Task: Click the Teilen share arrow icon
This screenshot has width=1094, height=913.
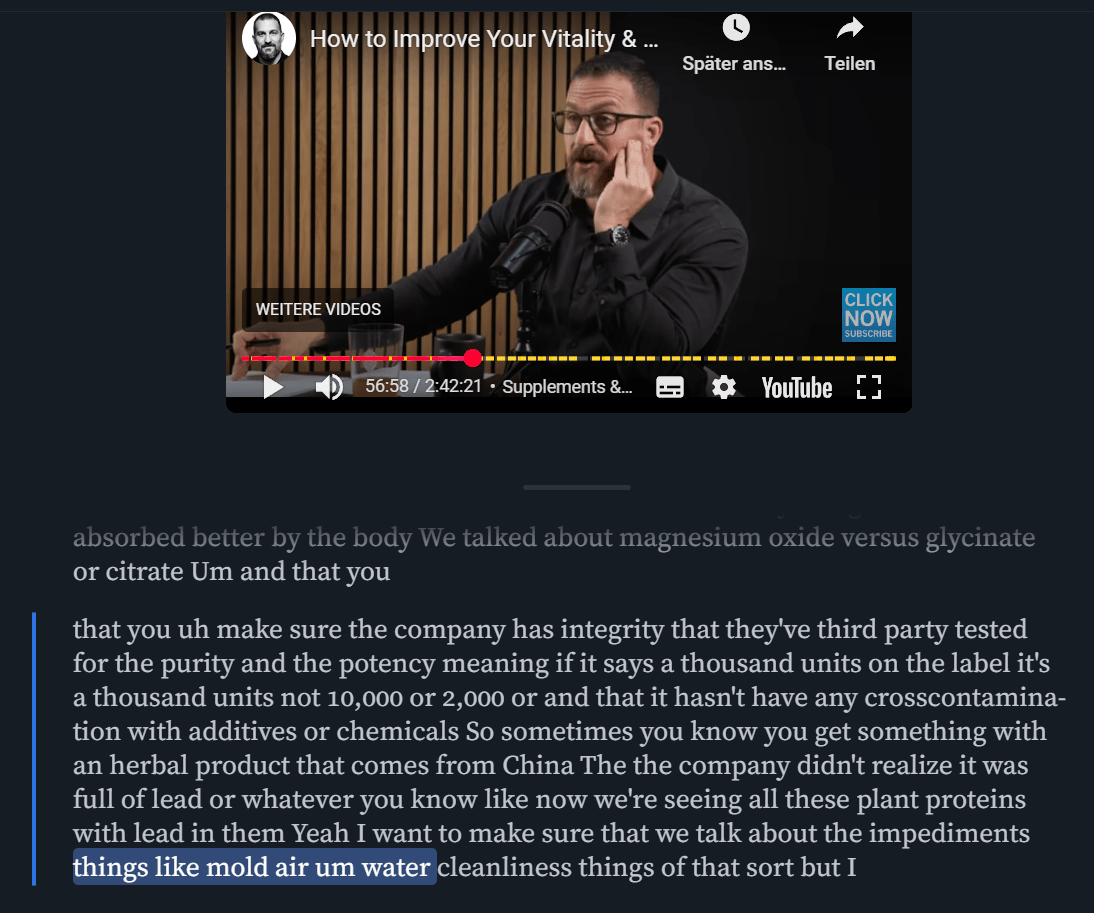Action: (850, 28)
